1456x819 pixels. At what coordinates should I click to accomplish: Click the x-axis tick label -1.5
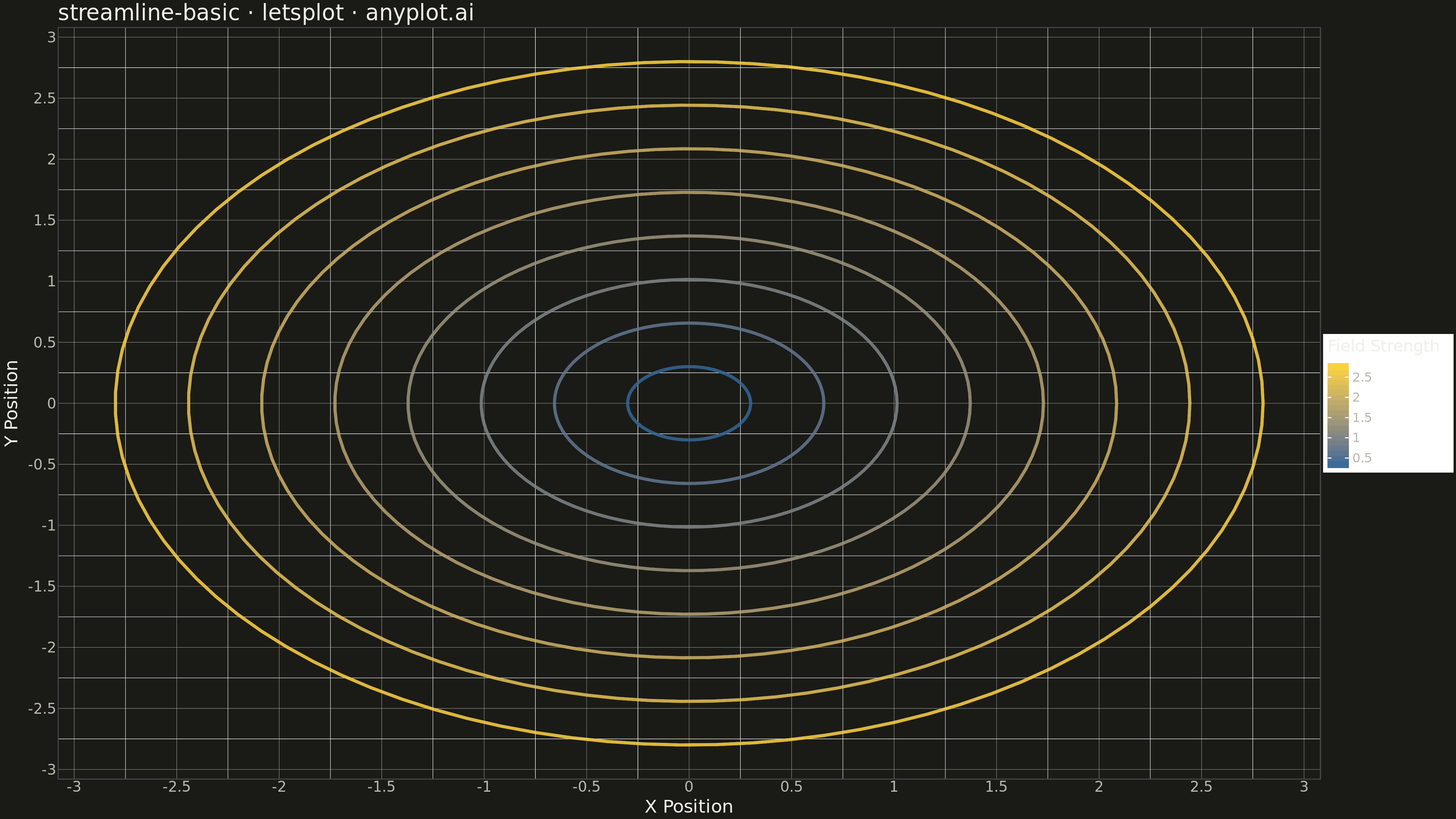click(381, 786)
